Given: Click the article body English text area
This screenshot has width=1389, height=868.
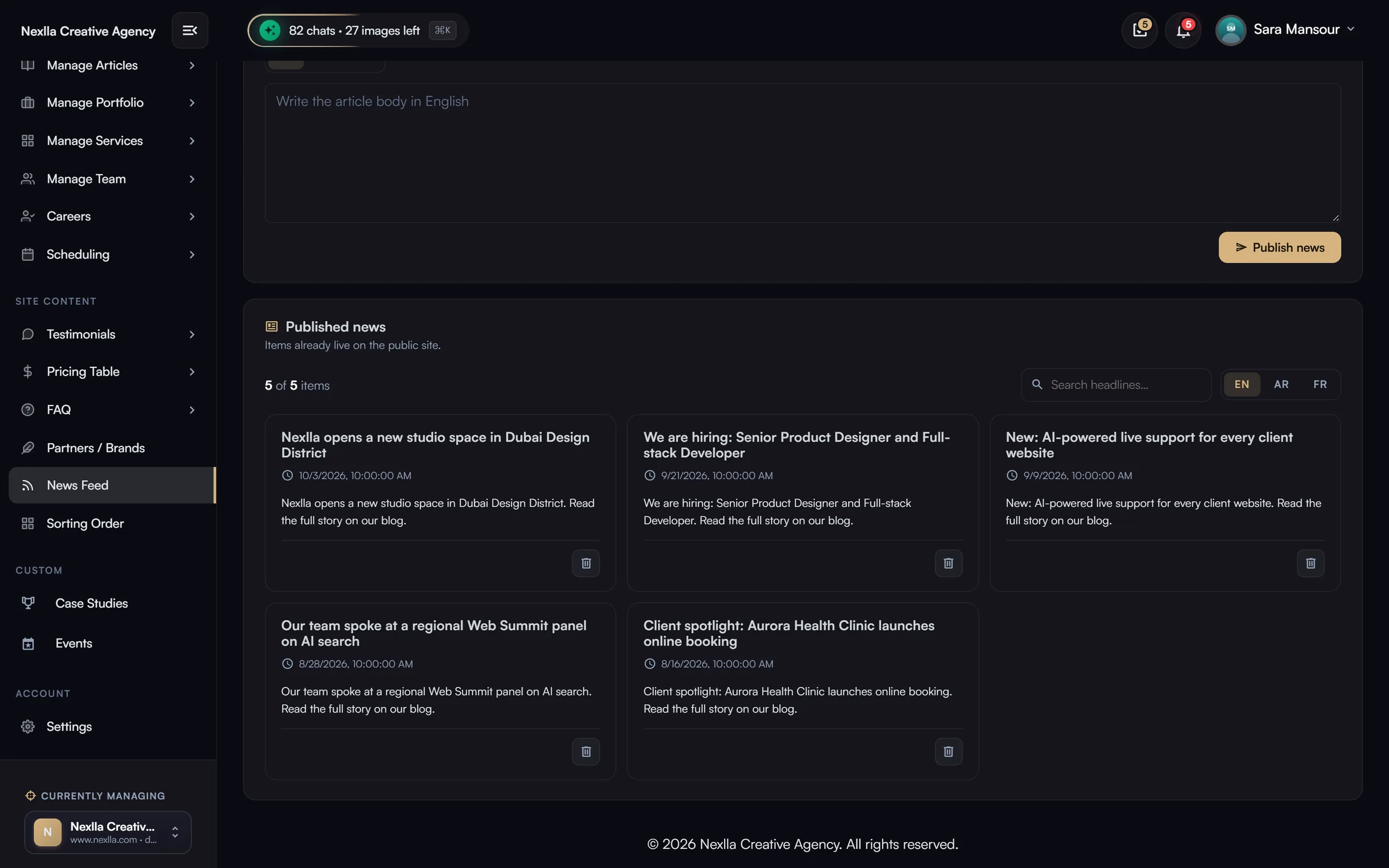Looking at the screenshot, I should 803,153.
